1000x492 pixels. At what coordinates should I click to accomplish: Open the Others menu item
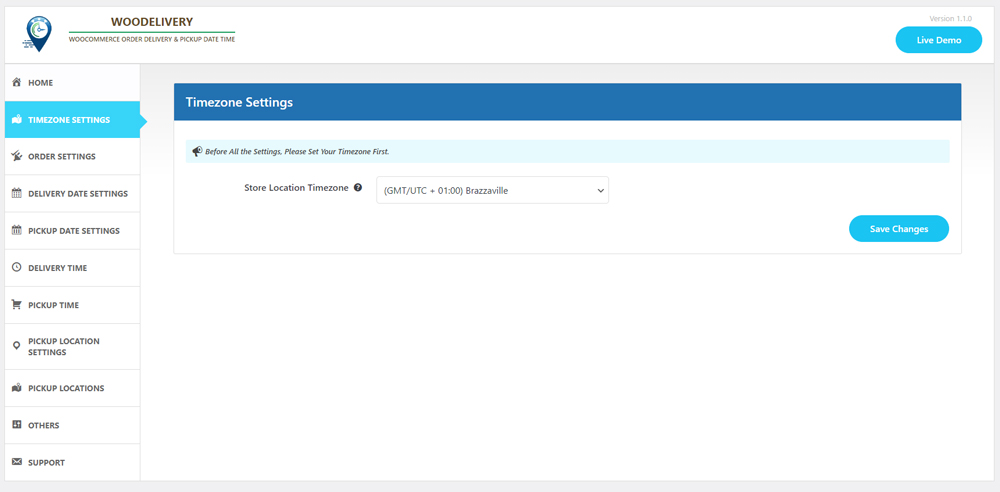click(x=44, y=425)
